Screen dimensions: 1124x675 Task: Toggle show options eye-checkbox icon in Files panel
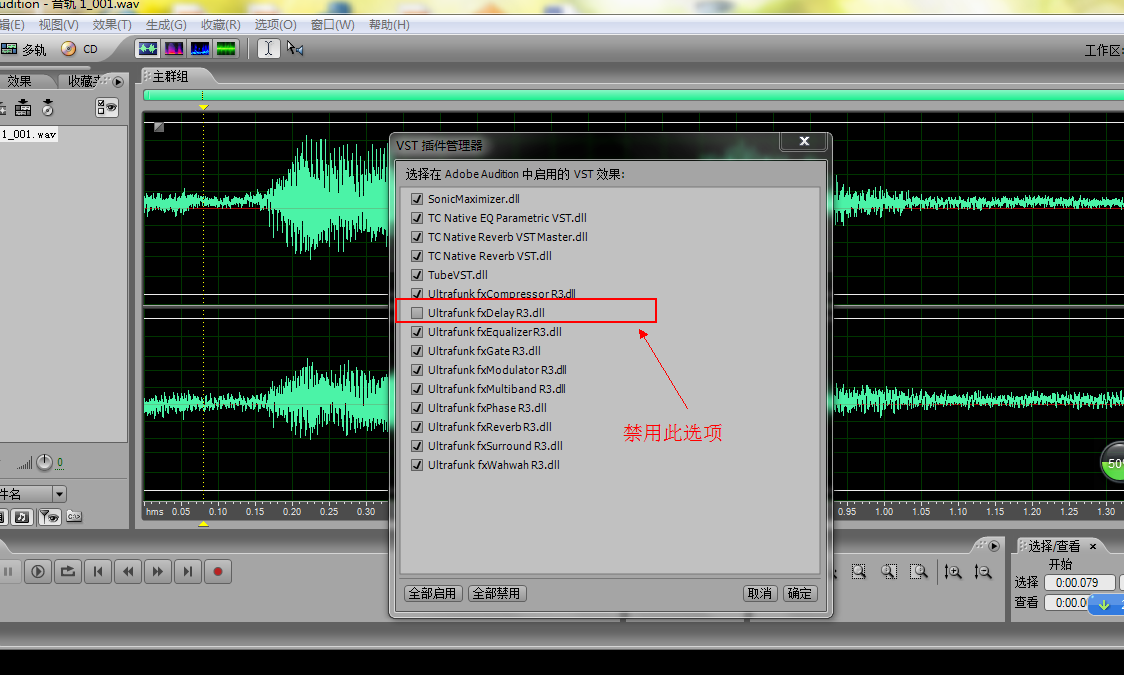pyautogui.click(x=107, y=107)
